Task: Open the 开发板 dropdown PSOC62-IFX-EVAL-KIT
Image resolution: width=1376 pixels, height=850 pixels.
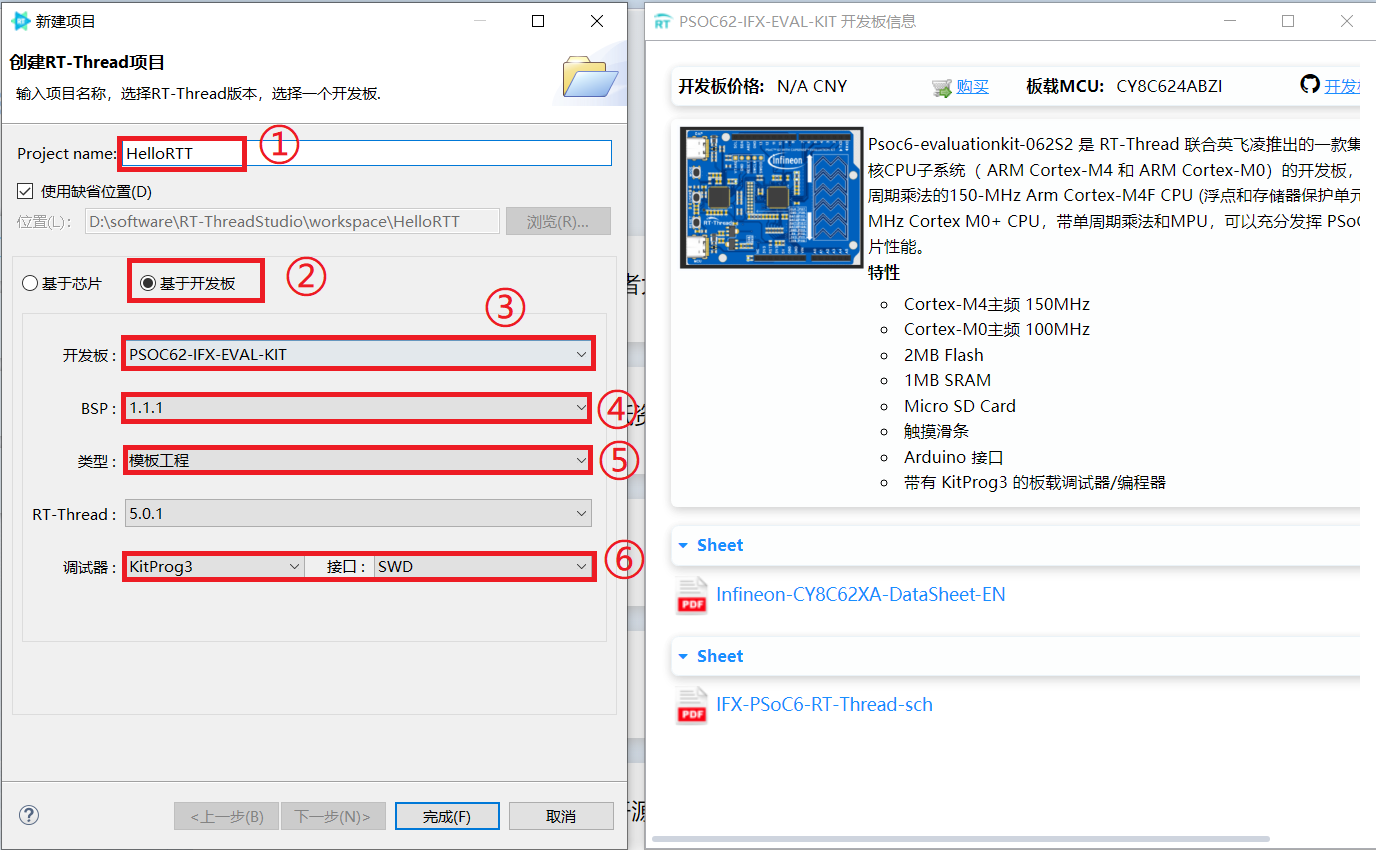Action: point(358,353)
